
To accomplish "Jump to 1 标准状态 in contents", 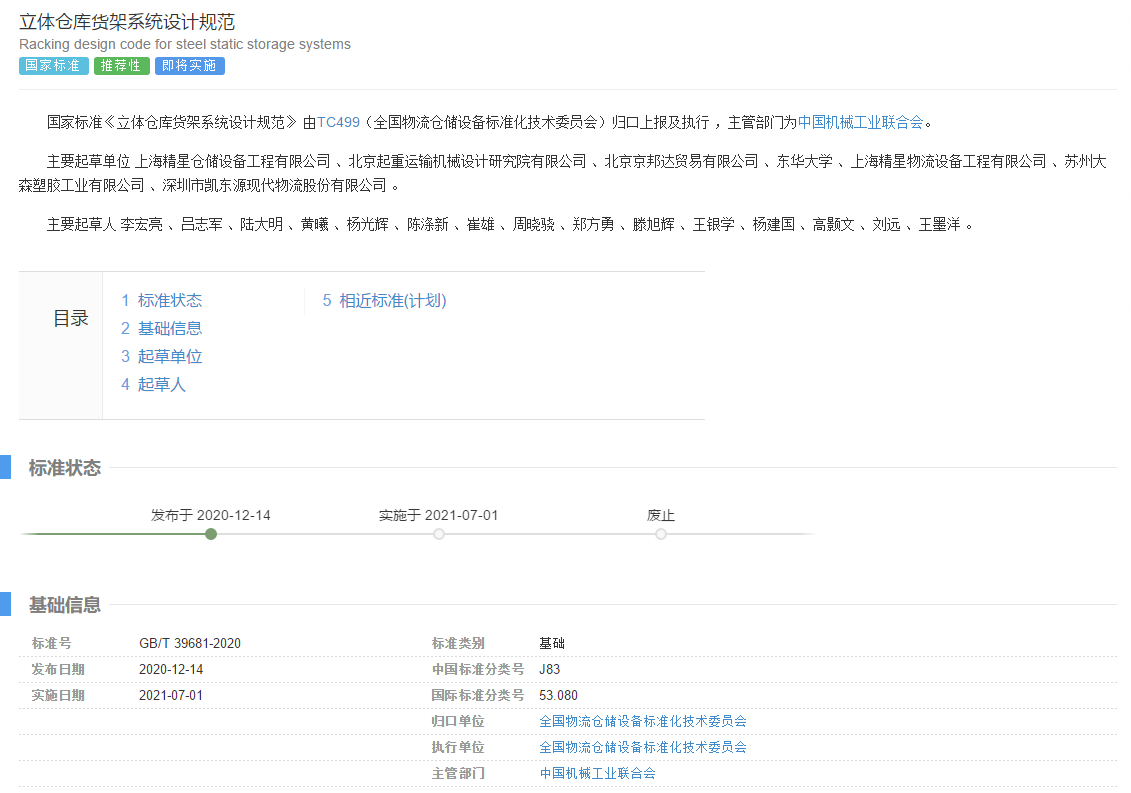I will 162,300.
